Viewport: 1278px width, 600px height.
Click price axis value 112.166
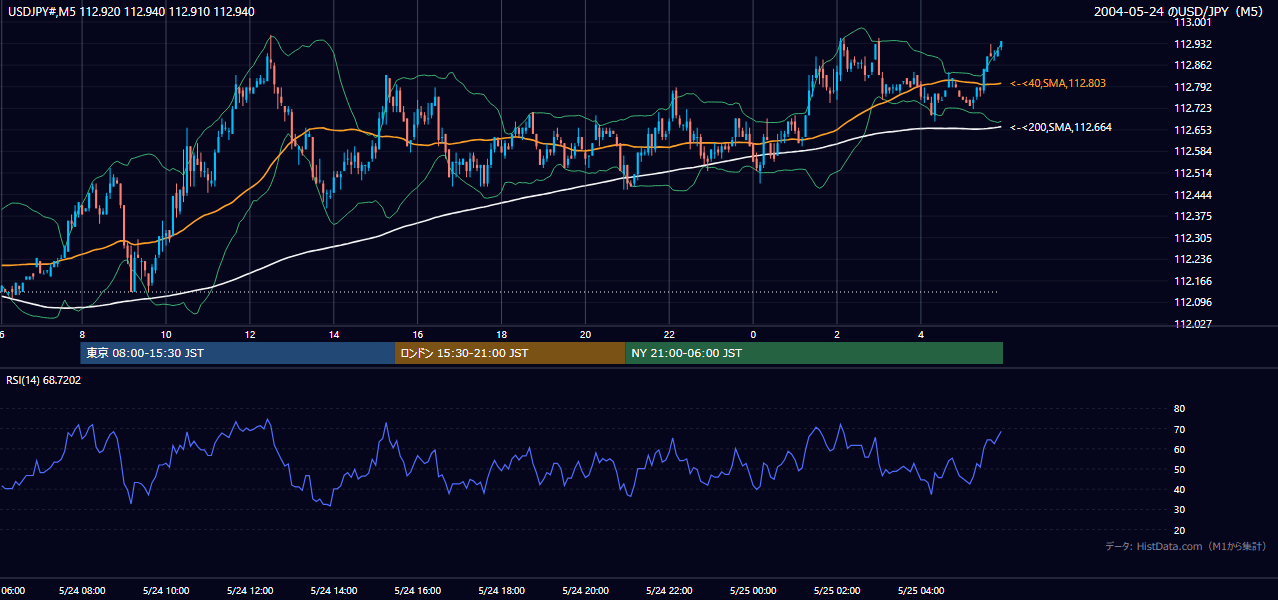[1193, 281]
